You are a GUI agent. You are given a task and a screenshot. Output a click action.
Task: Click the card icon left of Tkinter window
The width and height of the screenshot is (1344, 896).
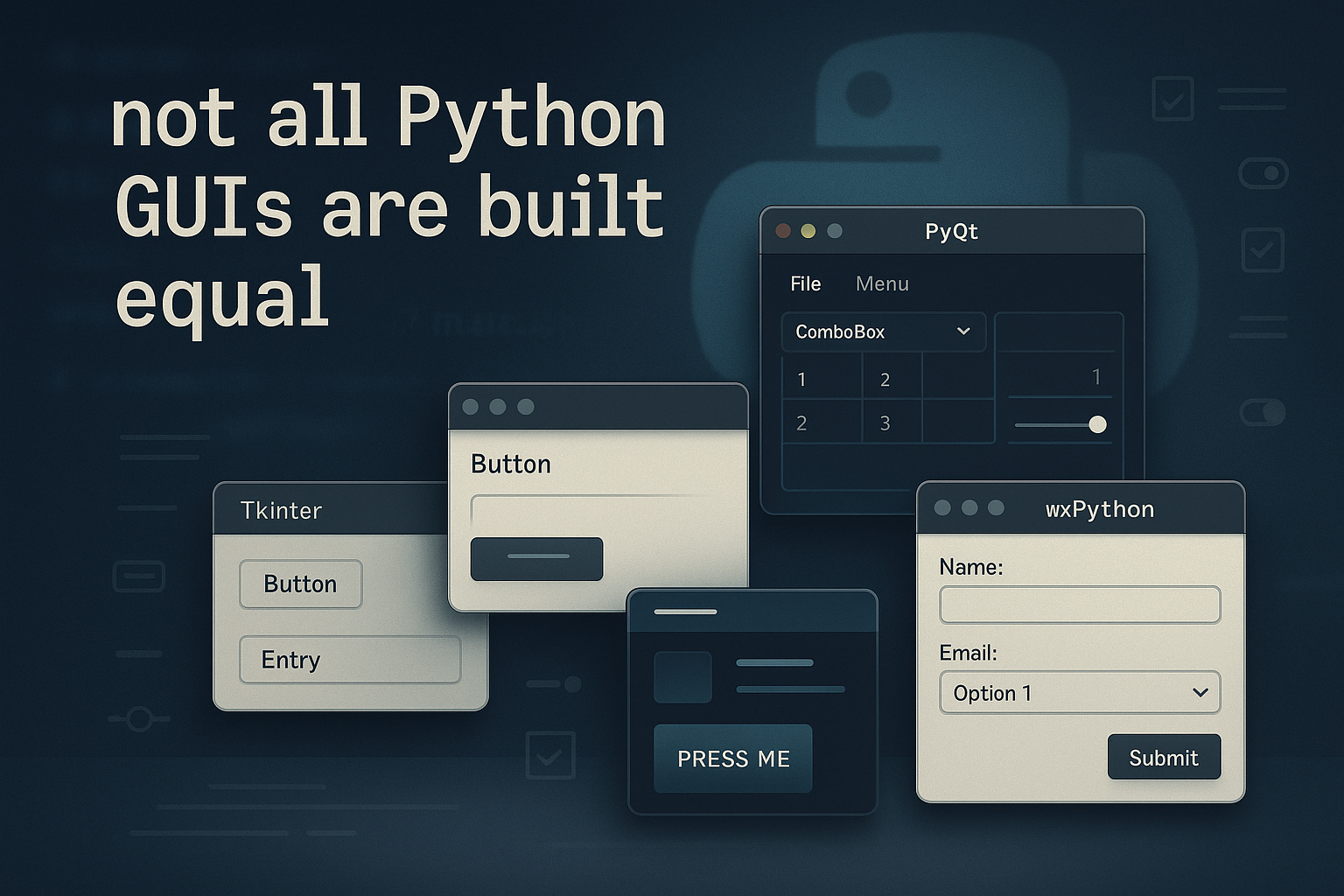click(139, 577)
